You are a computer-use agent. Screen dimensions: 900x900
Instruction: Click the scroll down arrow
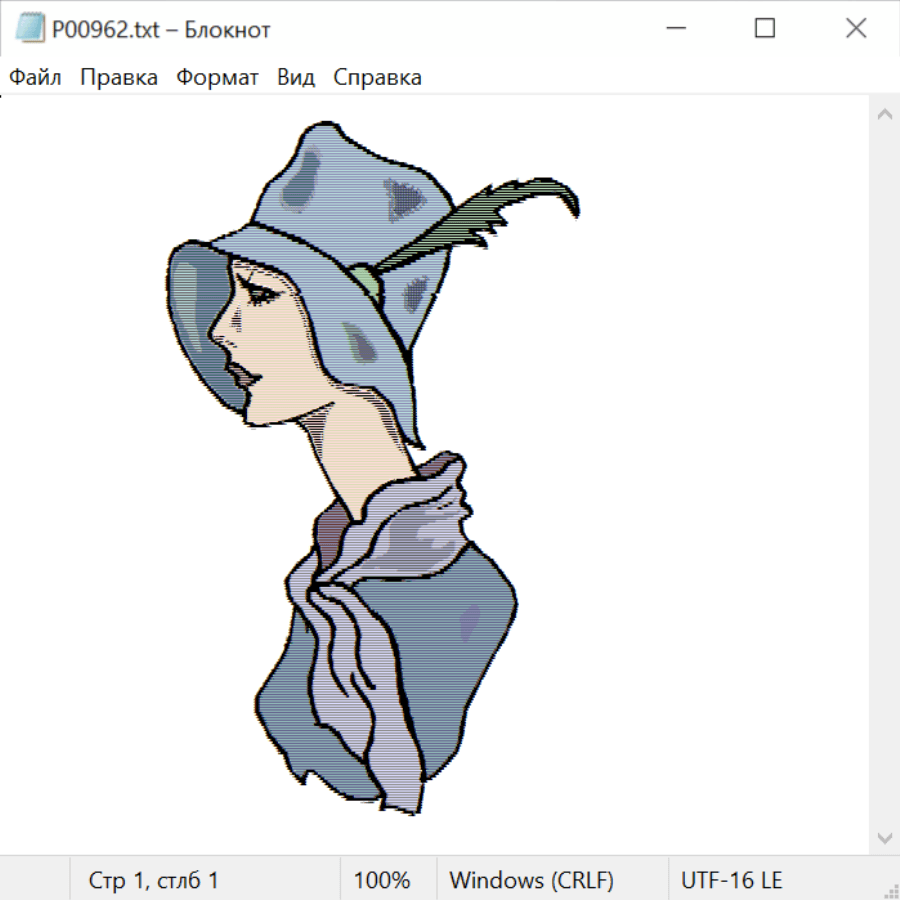(884, 837)
